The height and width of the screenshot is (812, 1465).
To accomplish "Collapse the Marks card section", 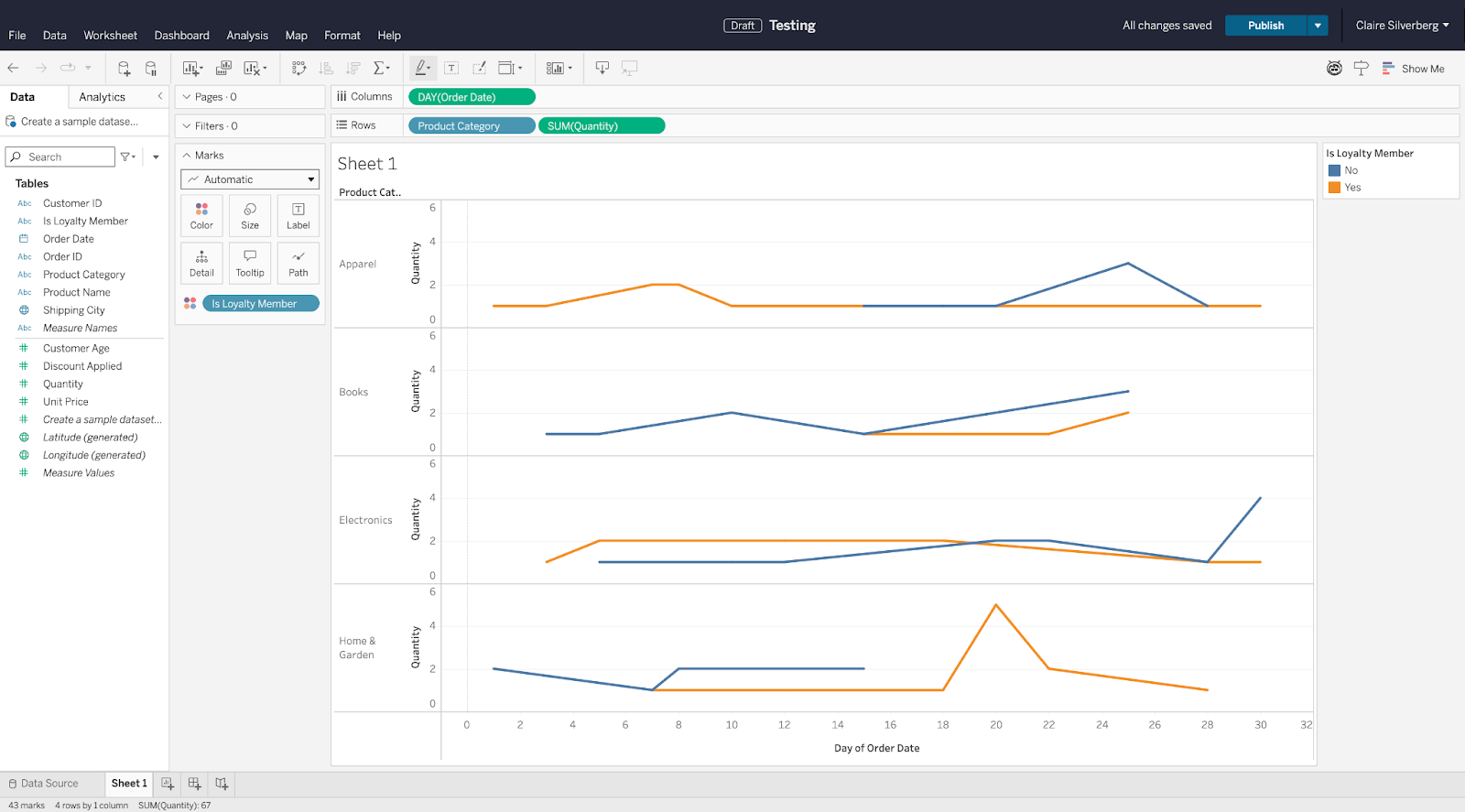I will point(187,156).
